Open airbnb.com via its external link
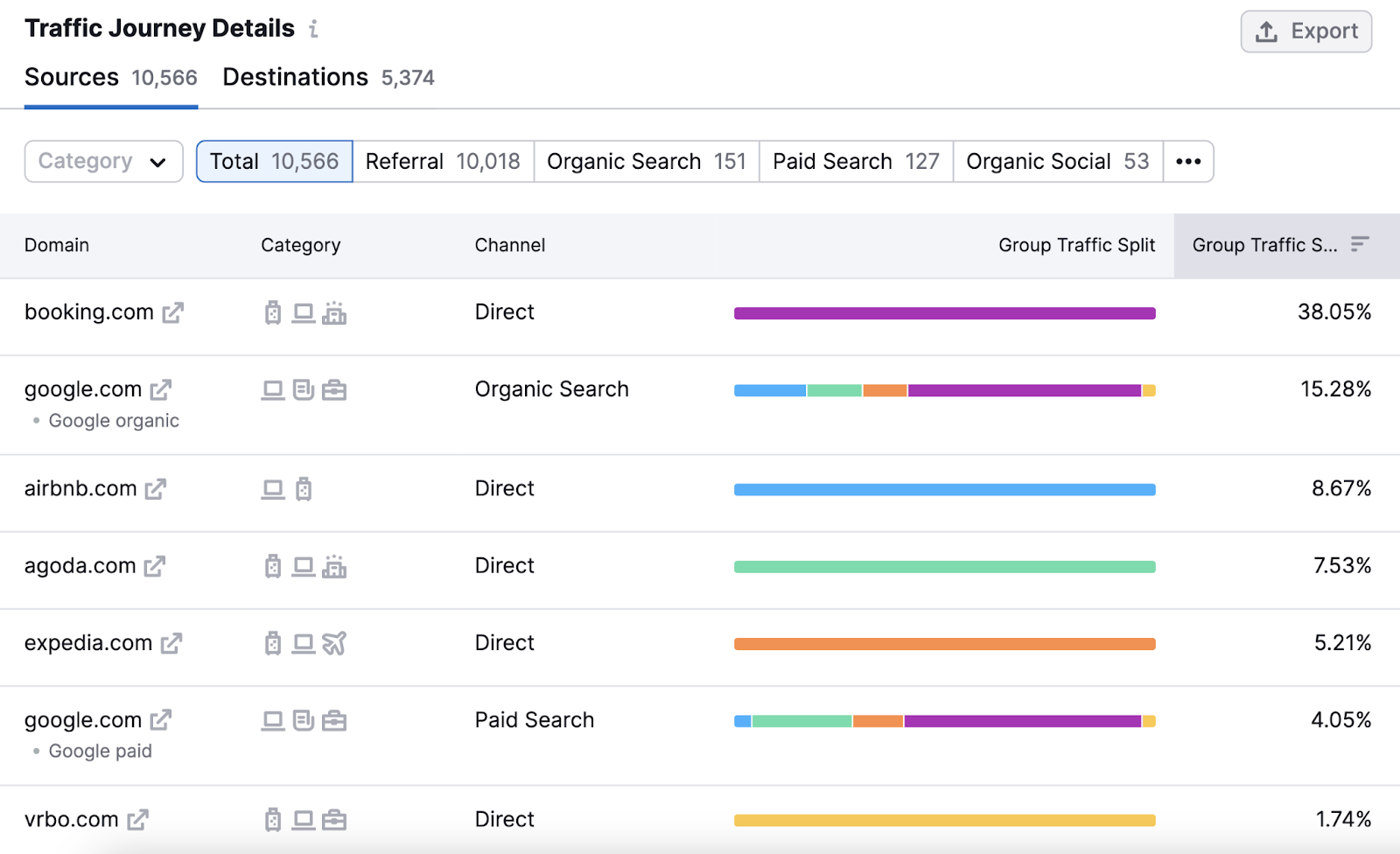 (156, 489)
